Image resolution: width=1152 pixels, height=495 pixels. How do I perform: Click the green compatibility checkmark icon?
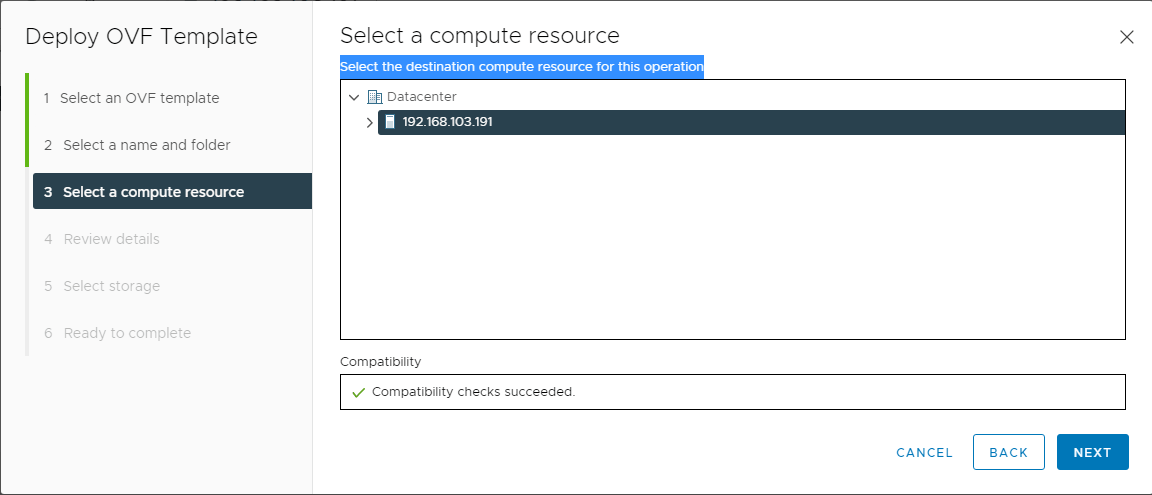tap(359, 392)
